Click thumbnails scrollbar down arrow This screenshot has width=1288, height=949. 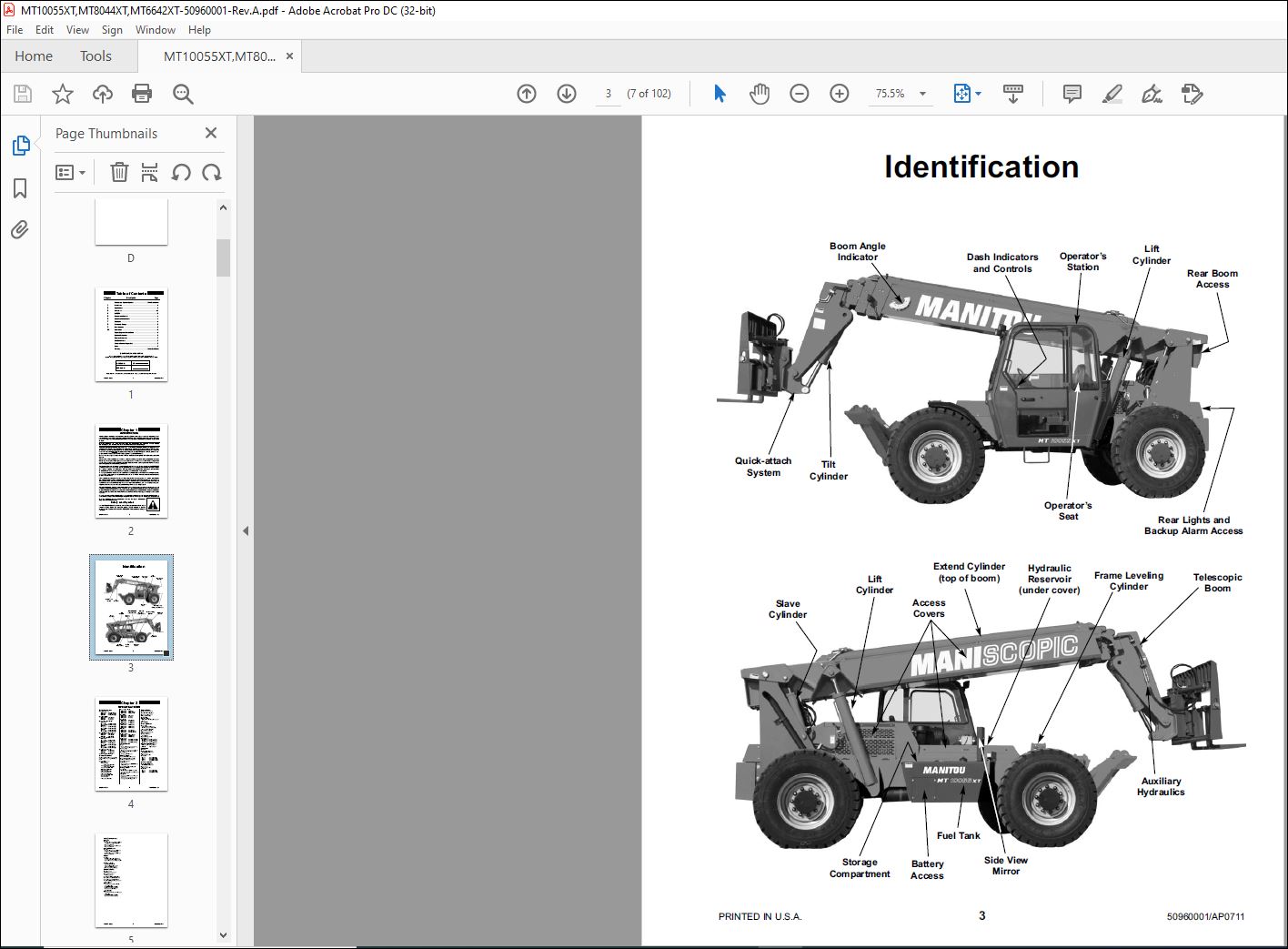tap(224, 935)
